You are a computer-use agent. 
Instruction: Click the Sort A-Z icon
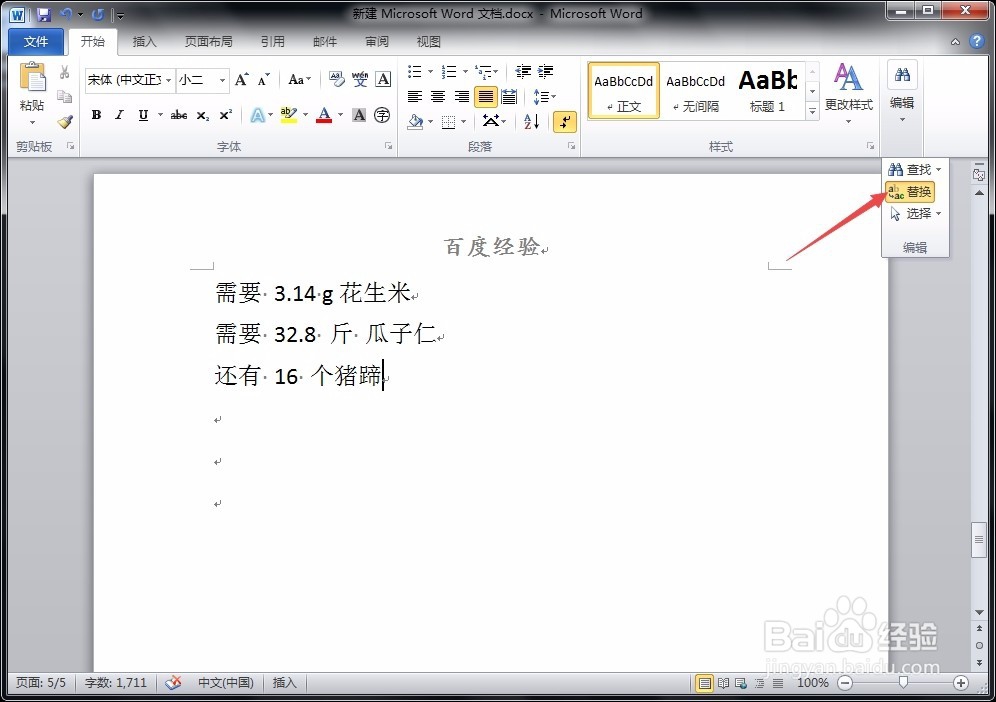(532, 121)
